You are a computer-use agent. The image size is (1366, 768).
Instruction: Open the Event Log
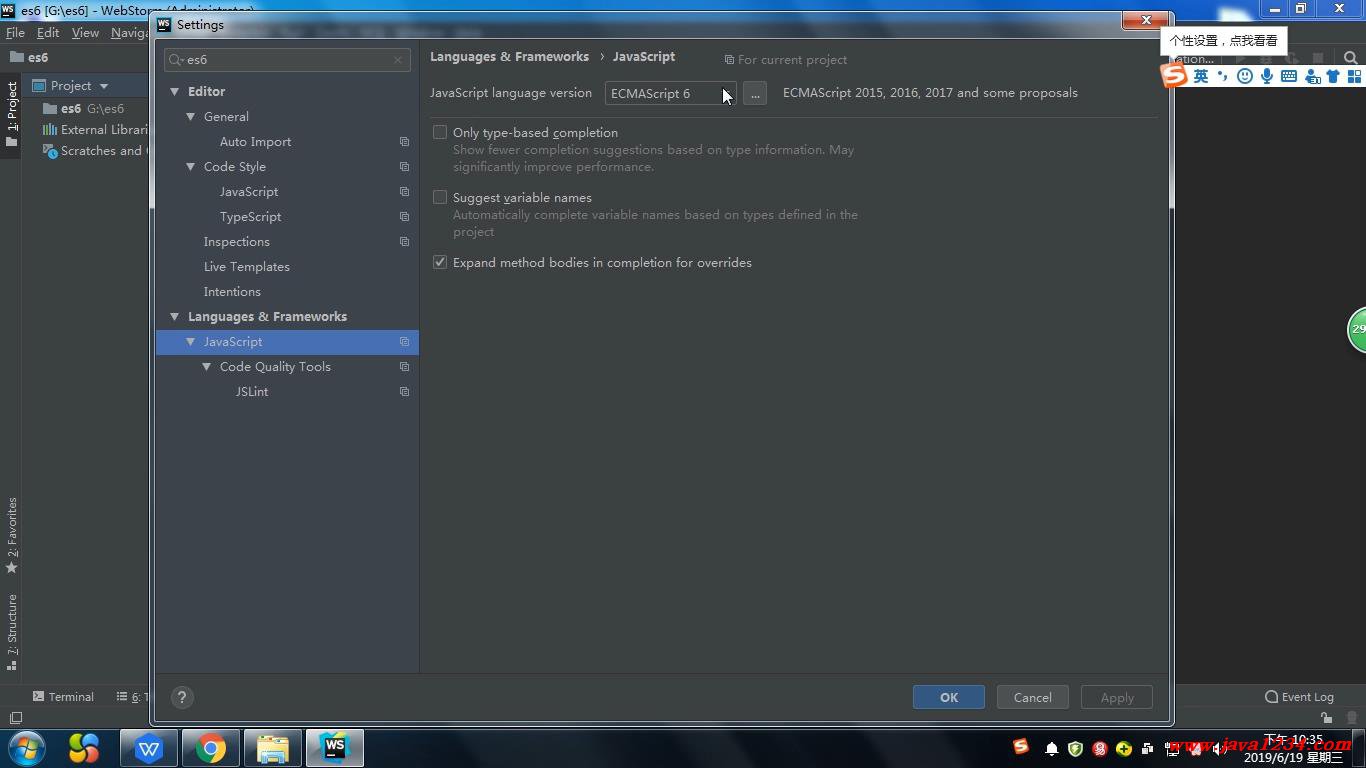point(1299,697)
